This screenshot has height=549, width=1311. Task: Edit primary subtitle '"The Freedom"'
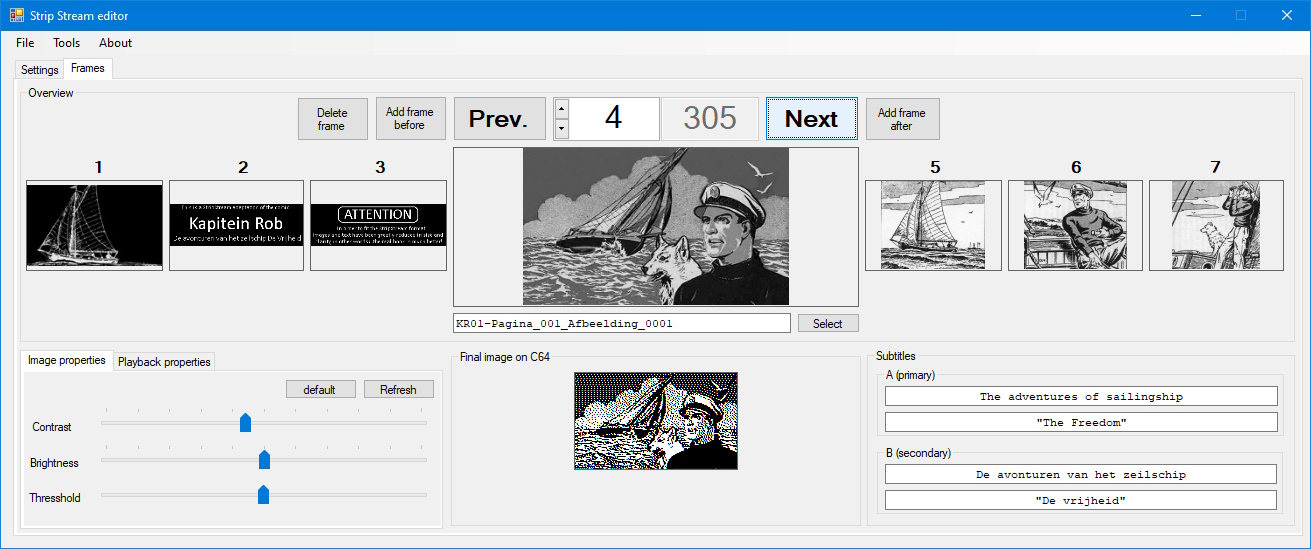[x=1081, y=423]
